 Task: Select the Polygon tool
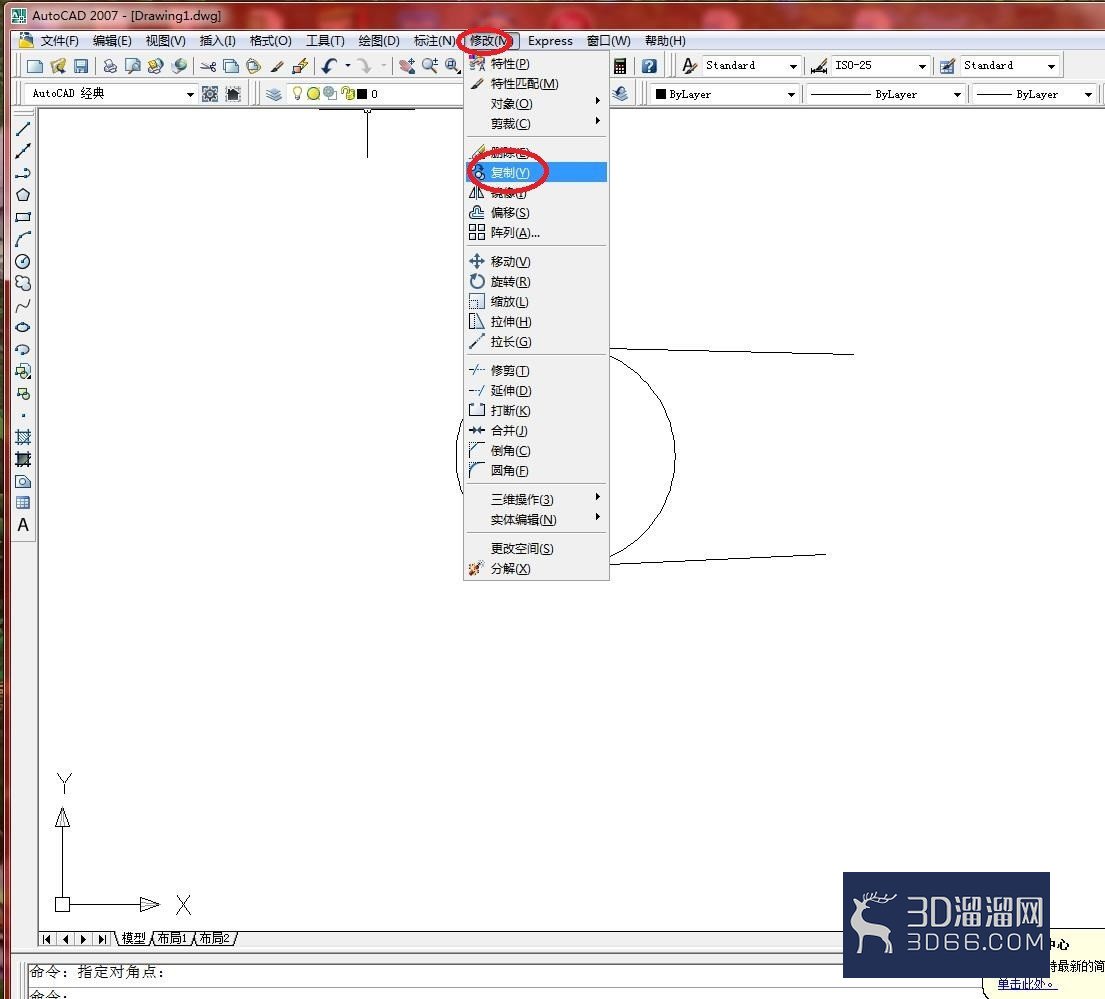pyautogui.click(x=23, y=195)
